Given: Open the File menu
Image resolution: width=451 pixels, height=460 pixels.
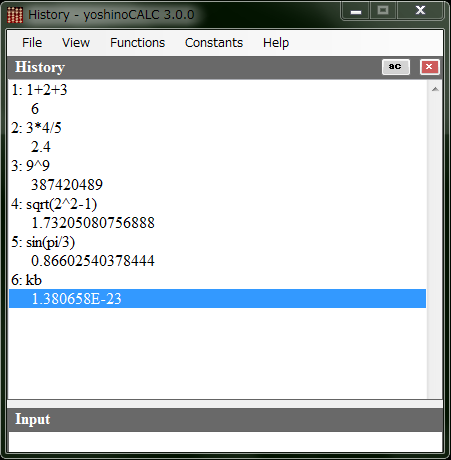Looking at the screenshot, I should 32,43.
